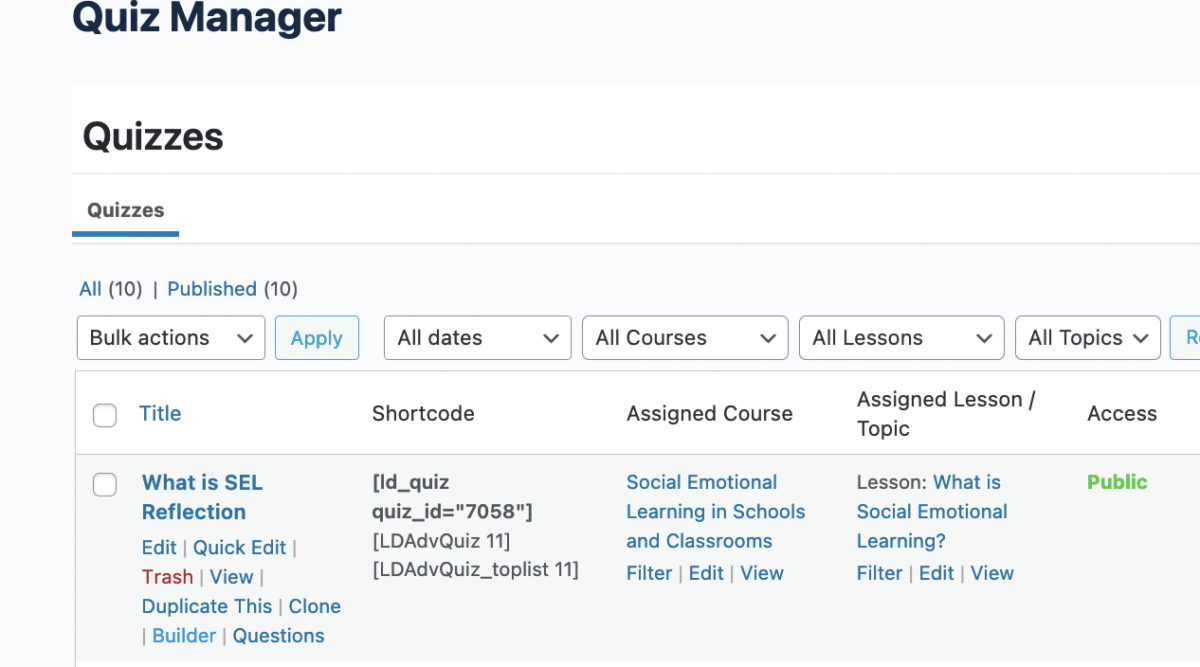Open the Questions link for the quiz
Viewport: 1200px width, 667px height.
pyautogui.click(x=278, y=635)
